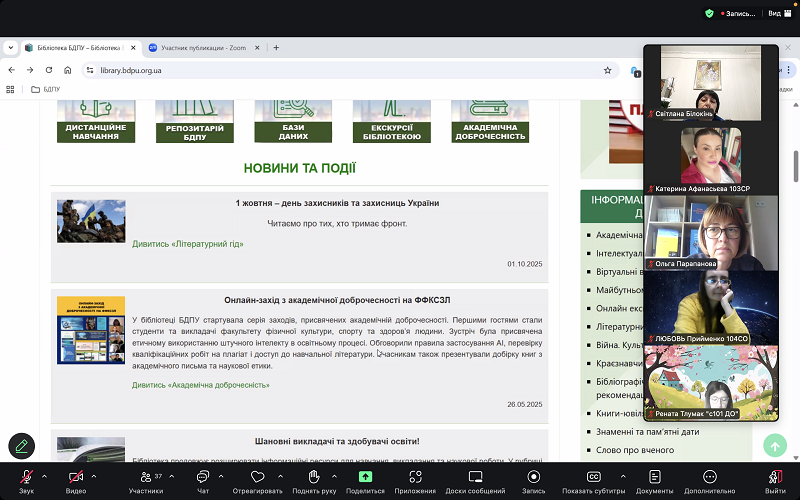Screen dimensions: 800x500
Task: Open the Приложения apps icon
Action: tap(415, 477)
